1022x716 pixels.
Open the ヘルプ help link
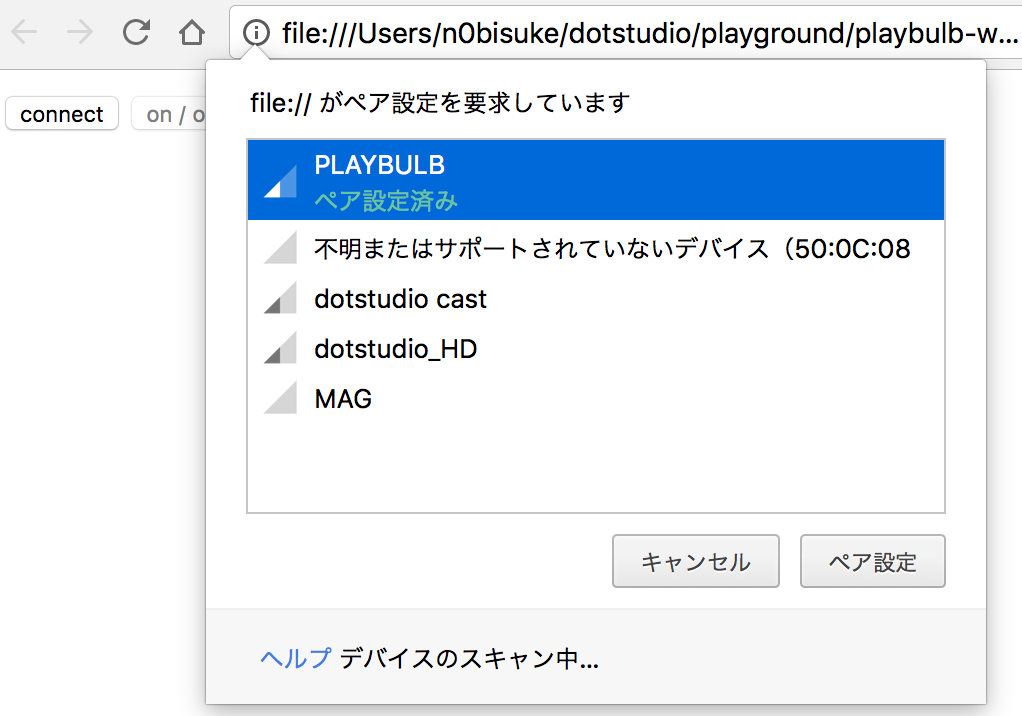coord(295,658)
